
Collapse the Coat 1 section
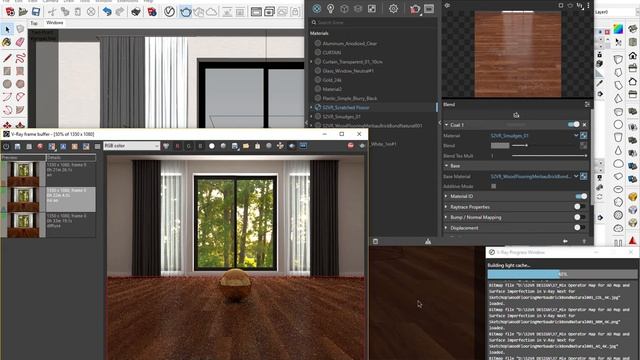click(x=446, y=125)
